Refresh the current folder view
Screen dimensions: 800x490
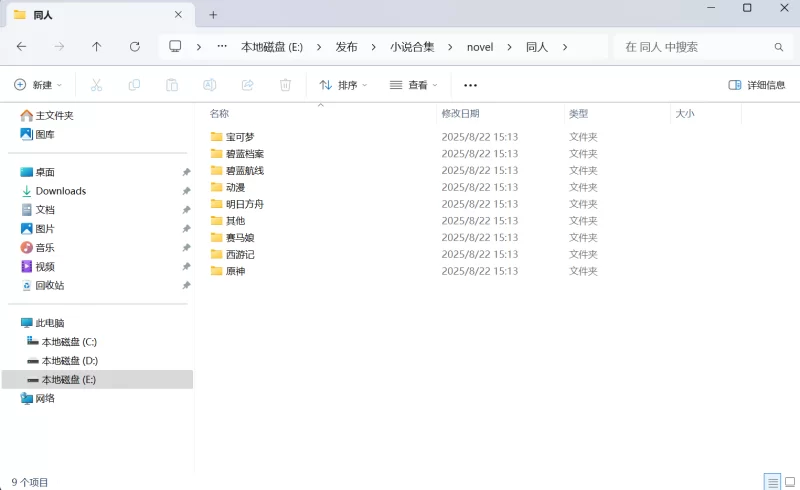click(135, 47)
